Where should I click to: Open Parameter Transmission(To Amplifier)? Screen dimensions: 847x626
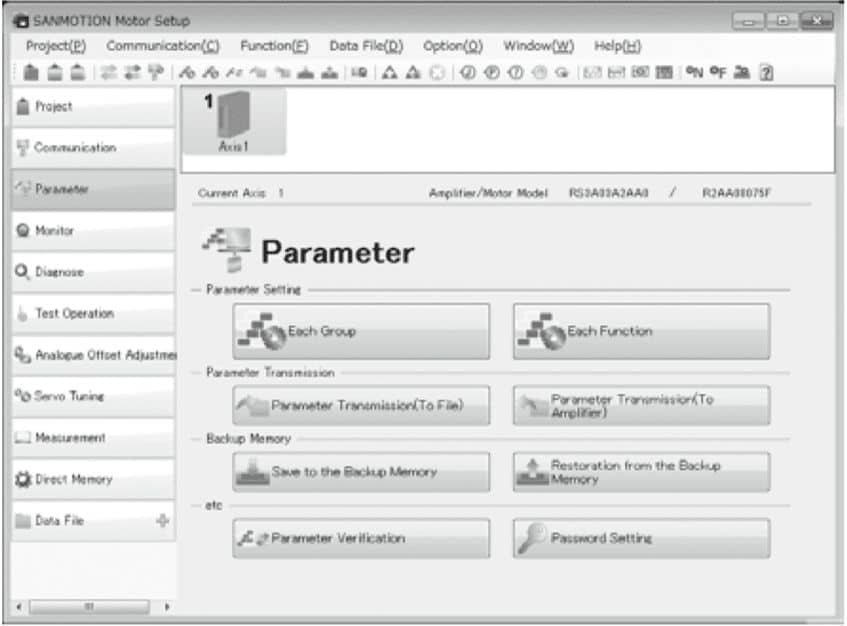click(x=641, y=405)
